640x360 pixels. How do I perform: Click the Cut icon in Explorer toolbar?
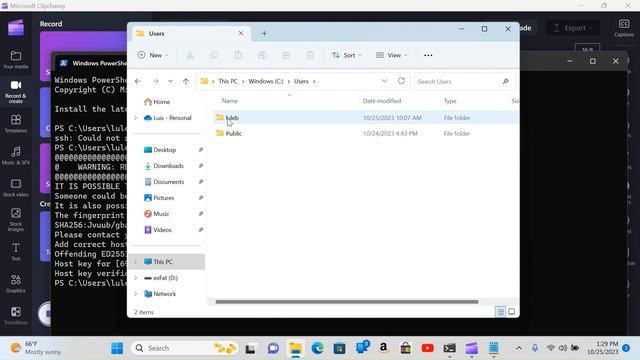pyautogui.click(x=190, y=55)
